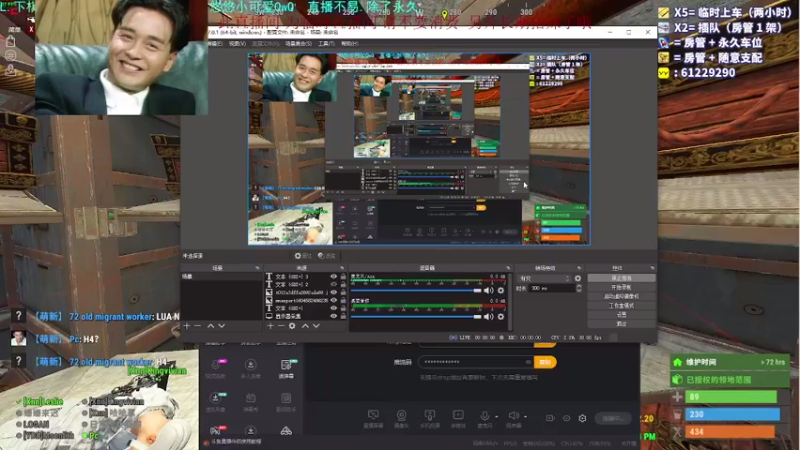800x450 pixels.
Task: Toggle visibility of the third image source
Action: [x=334, y=292]
